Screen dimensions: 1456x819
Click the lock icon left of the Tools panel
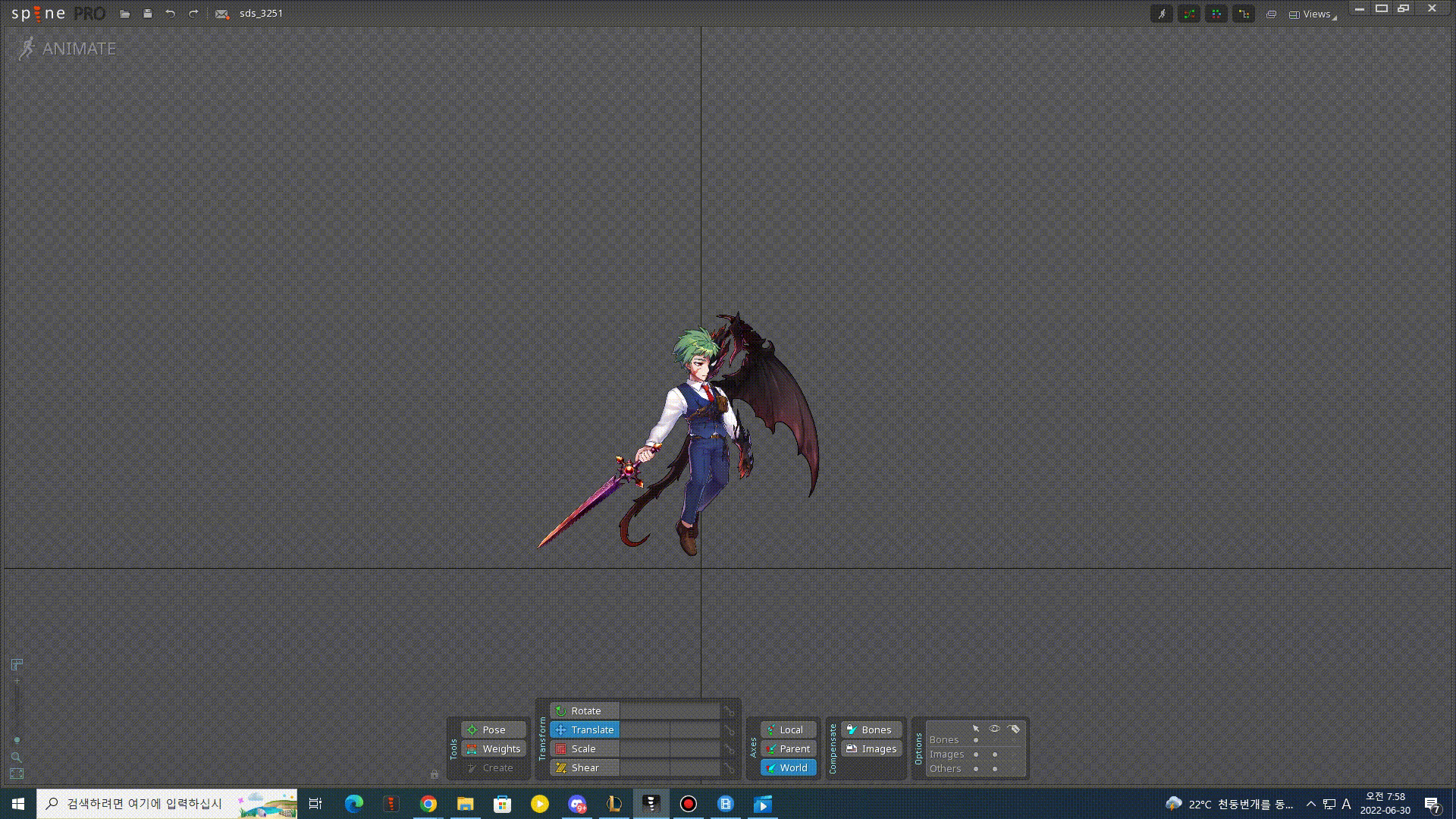[435, 774]
